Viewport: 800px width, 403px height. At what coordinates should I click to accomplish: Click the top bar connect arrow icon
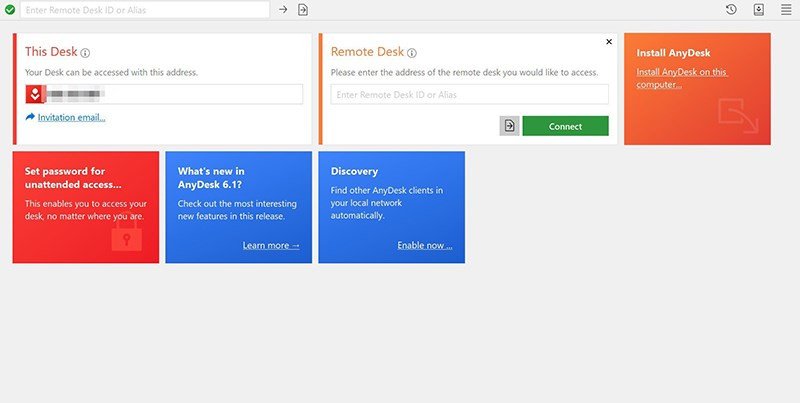(x=283, y=10)
